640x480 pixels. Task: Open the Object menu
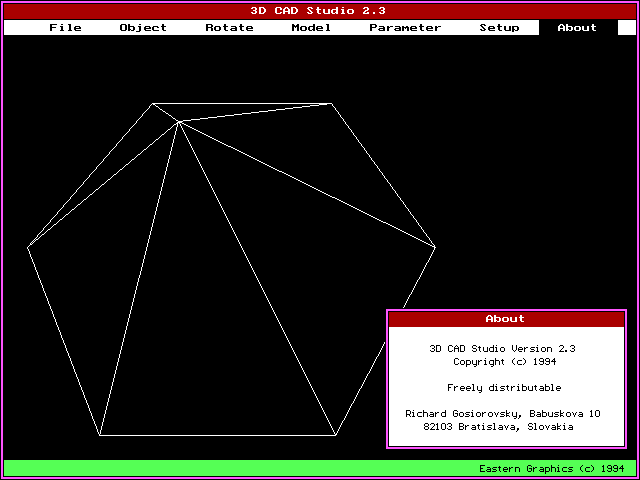coord(143,28)
